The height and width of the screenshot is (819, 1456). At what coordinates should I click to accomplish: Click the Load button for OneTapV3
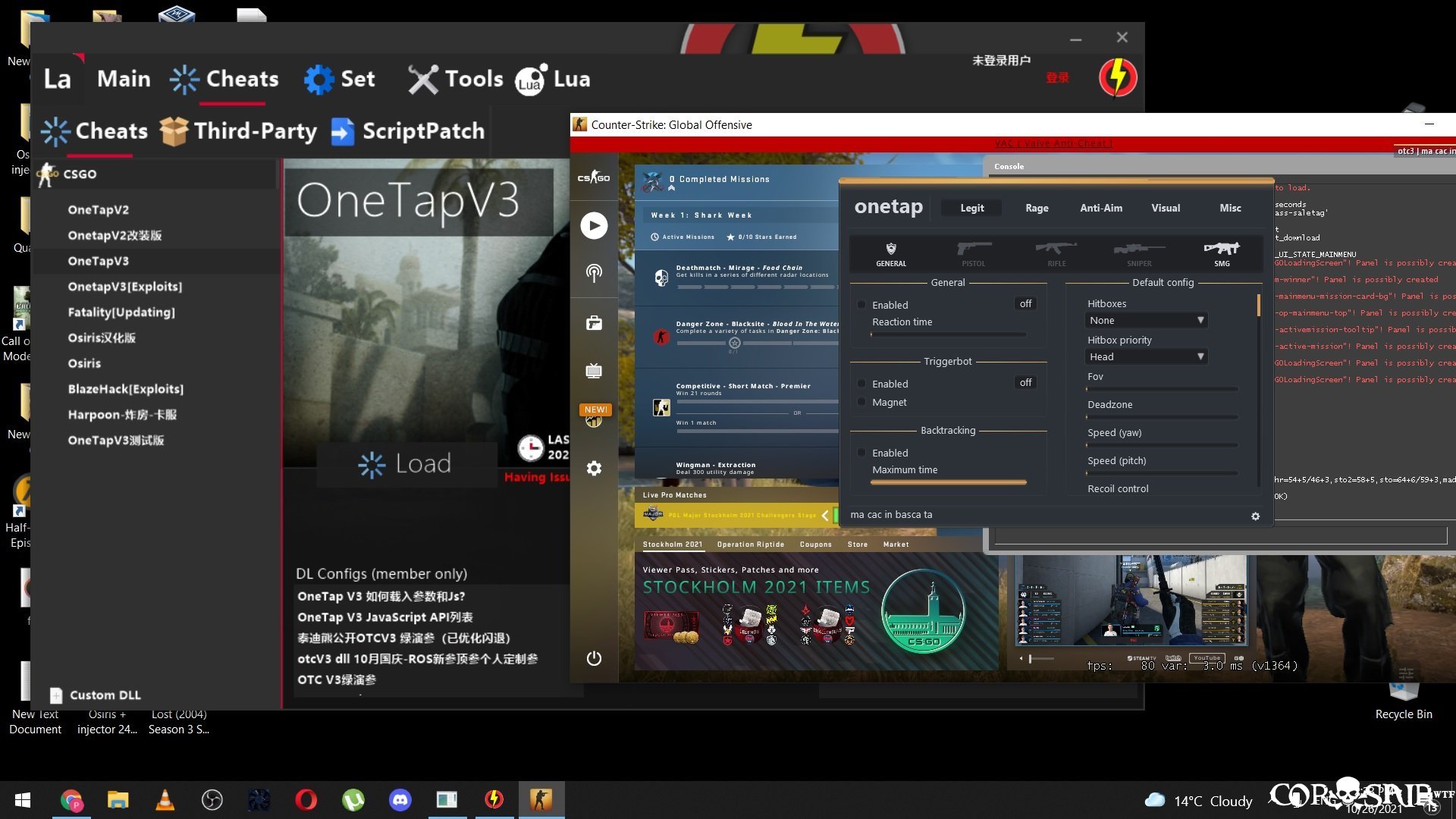click(x=406, y=464)
